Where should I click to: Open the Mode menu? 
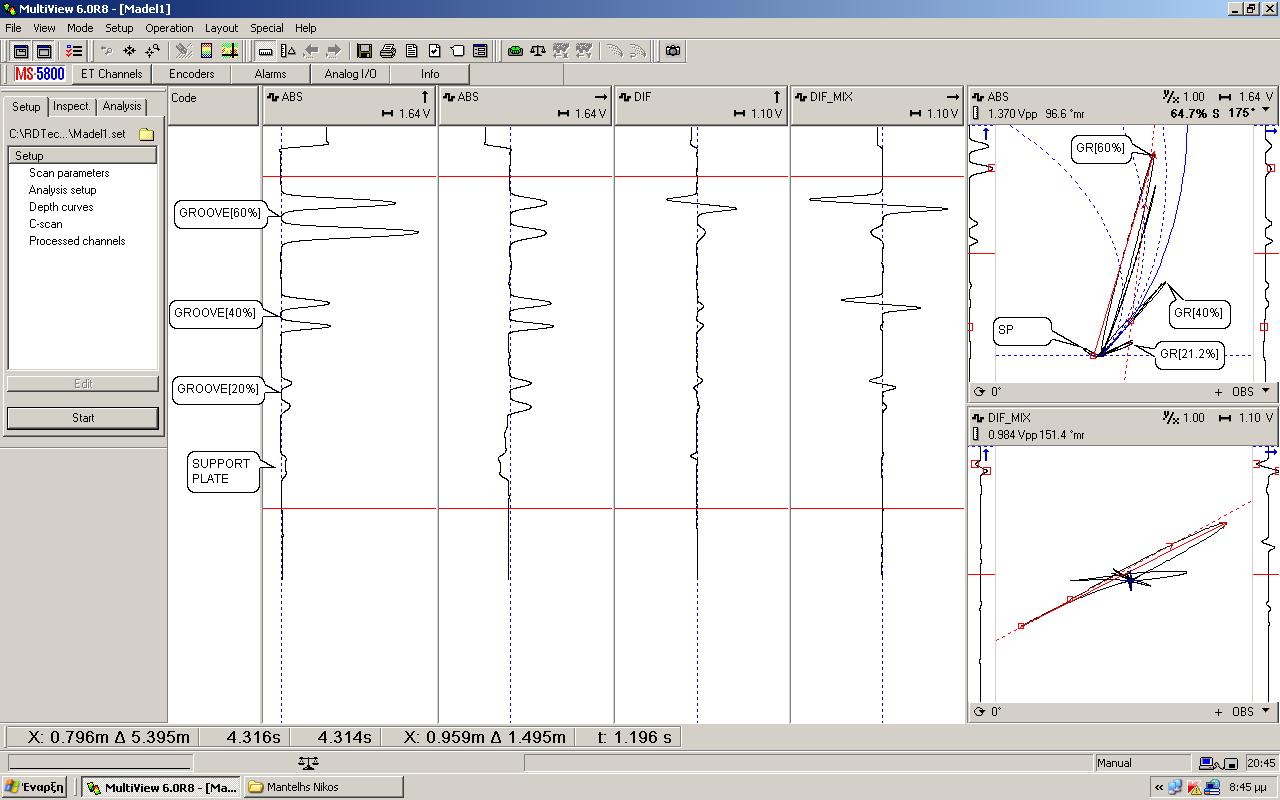tap(80, 28)
